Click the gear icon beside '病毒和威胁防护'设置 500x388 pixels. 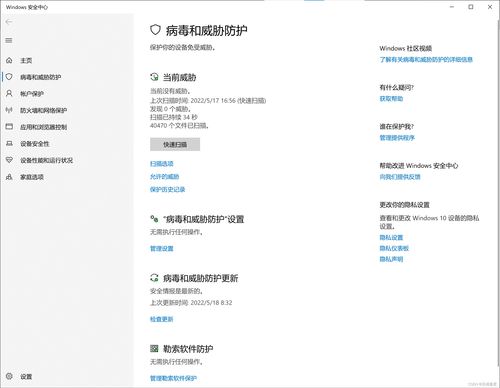point(154,219)
